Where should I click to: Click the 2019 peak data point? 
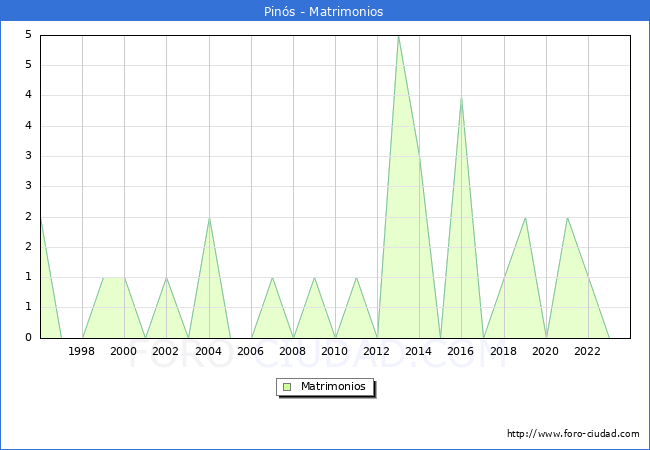click(525, 218)
